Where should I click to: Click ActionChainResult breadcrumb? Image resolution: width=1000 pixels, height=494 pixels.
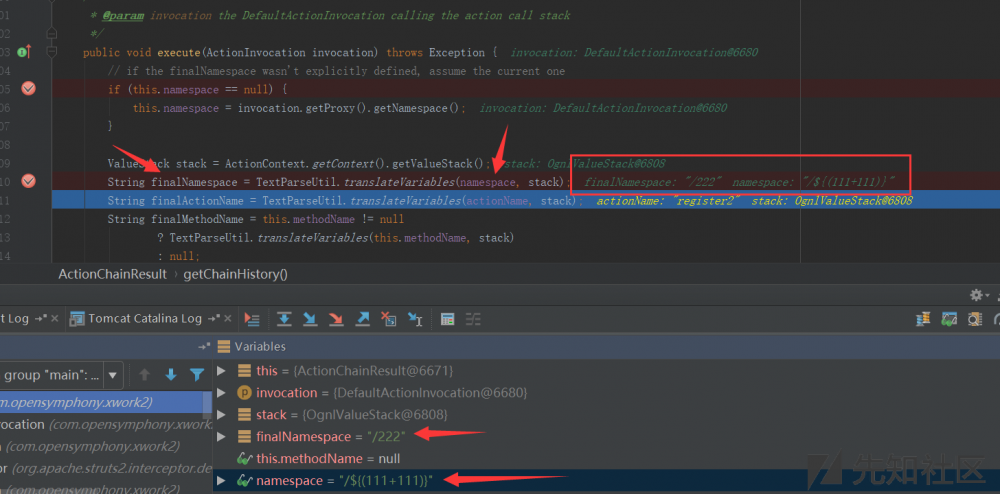point(112,275)
